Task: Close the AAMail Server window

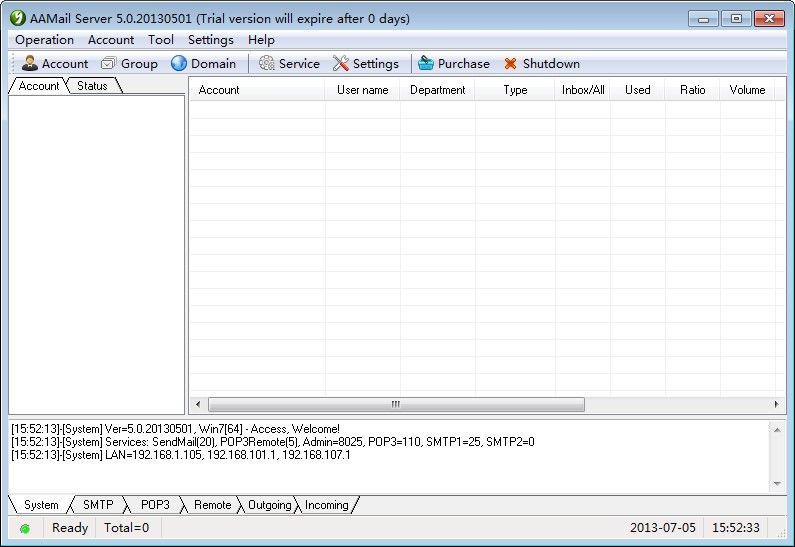Action: click(x=769, y=19)
